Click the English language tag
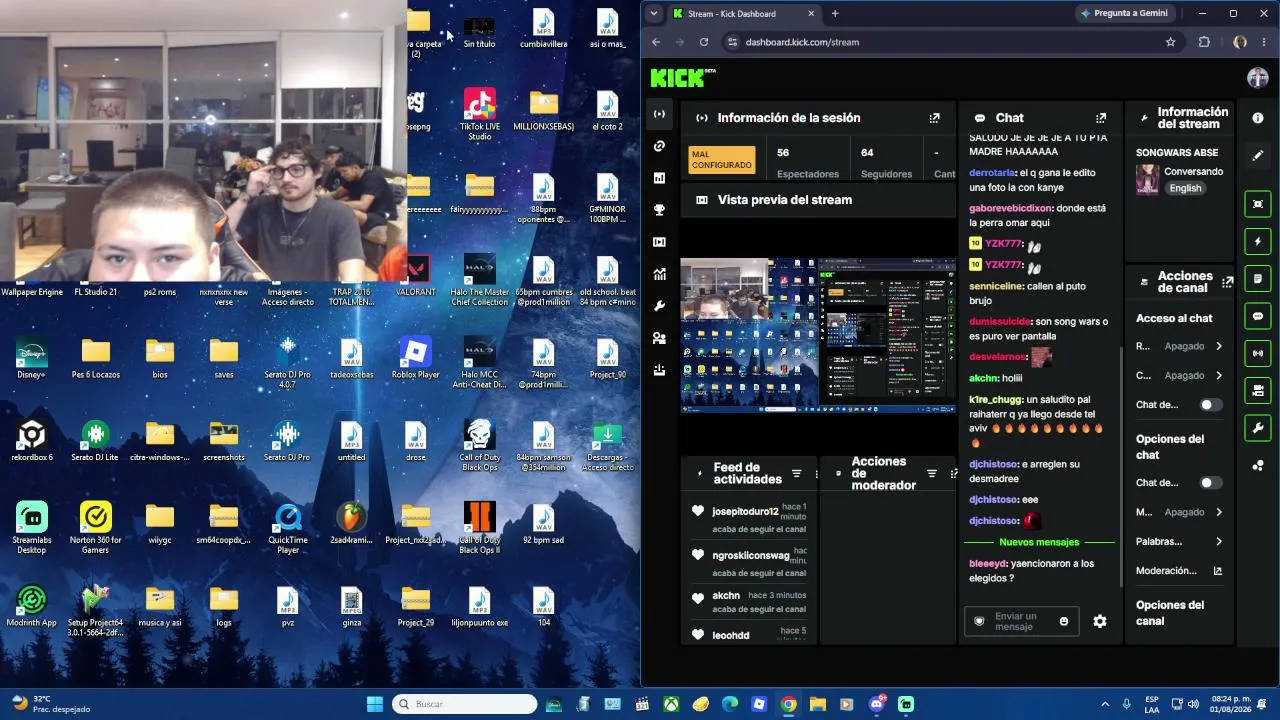Image resolution: width=1280 pixels, height=720 pixels. (1185, 188)
